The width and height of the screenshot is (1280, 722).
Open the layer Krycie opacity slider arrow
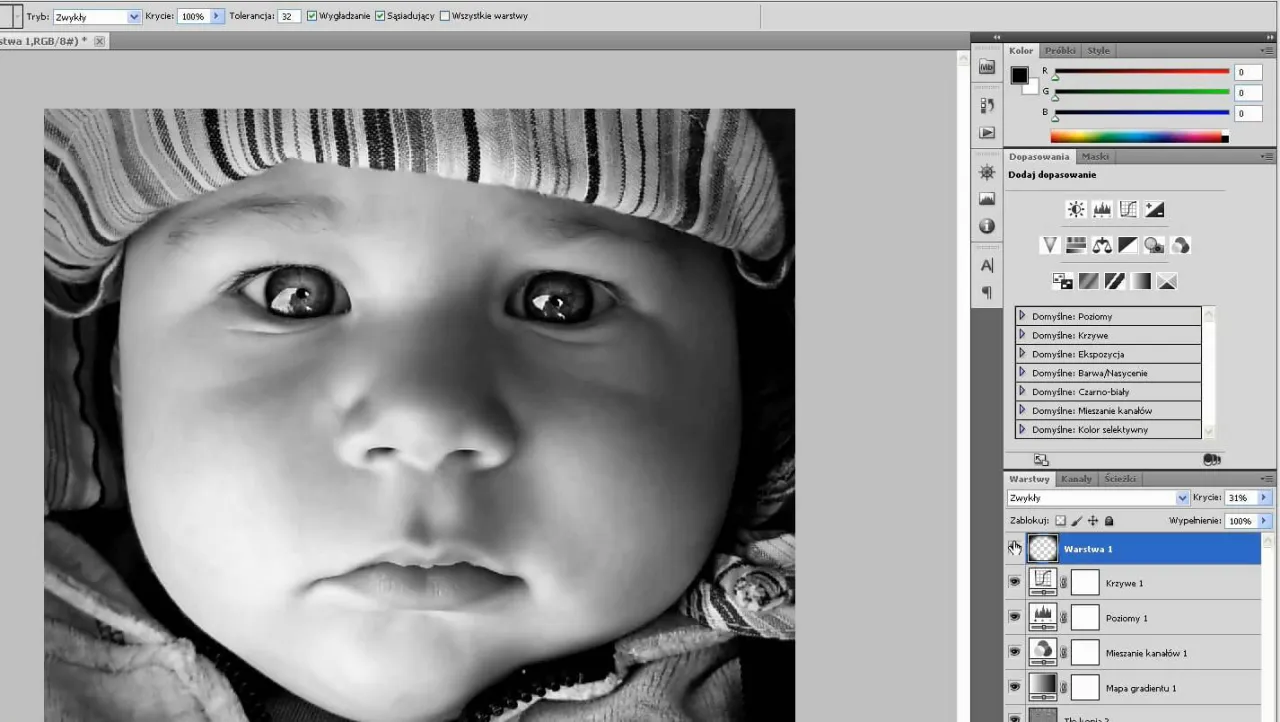[1264, 498]
